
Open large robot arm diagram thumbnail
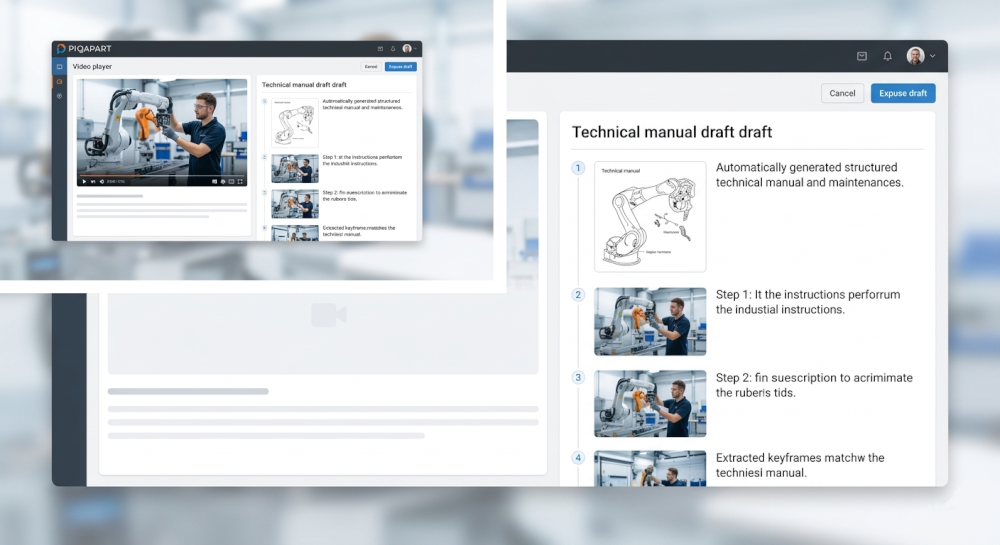click(x=650, y=216)
